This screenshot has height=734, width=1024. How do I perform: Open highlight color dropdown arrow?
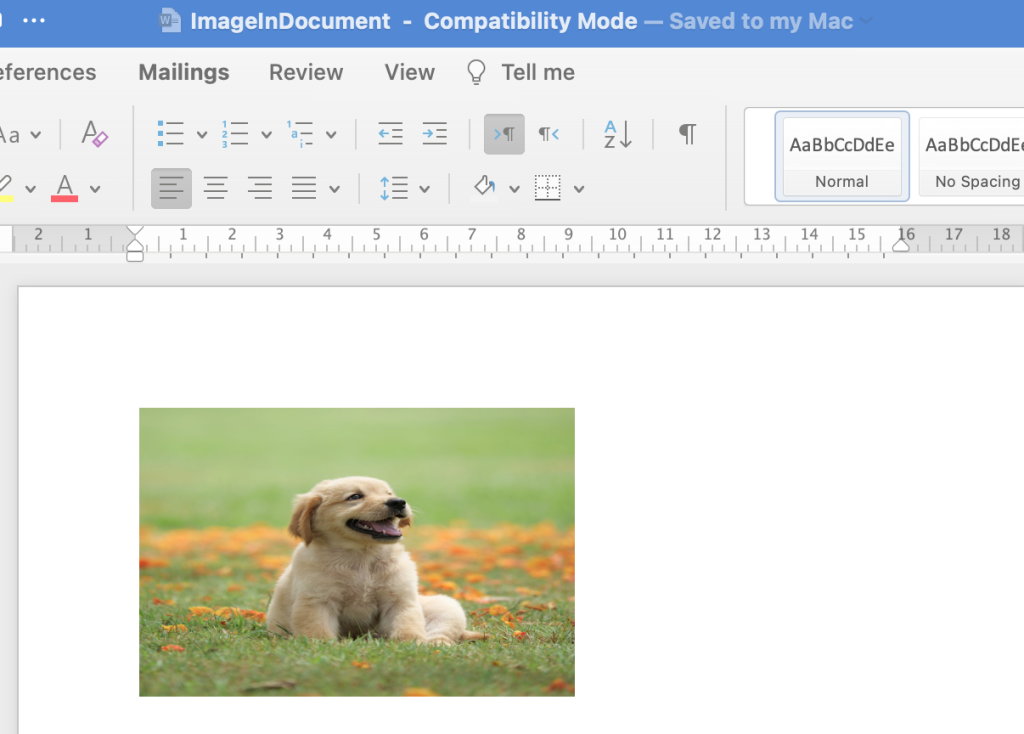(x=31, y=189)
